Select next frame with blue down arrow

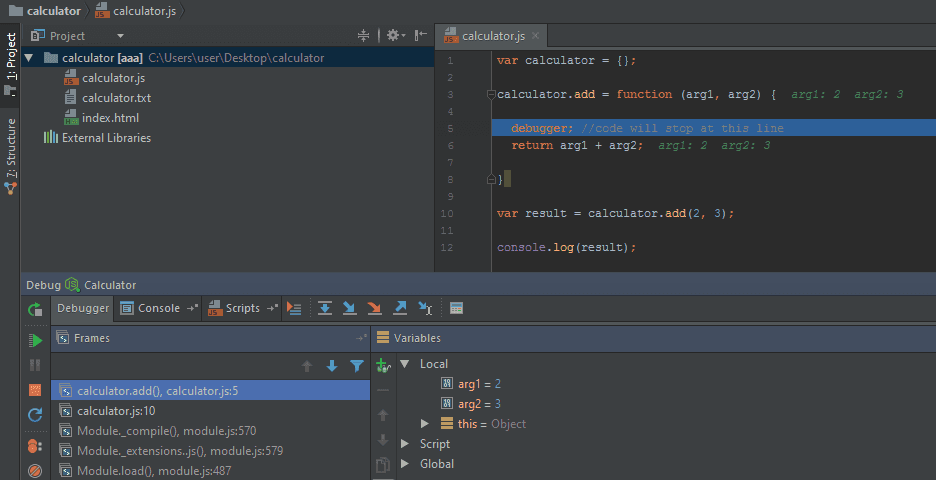tap(332, 366)
